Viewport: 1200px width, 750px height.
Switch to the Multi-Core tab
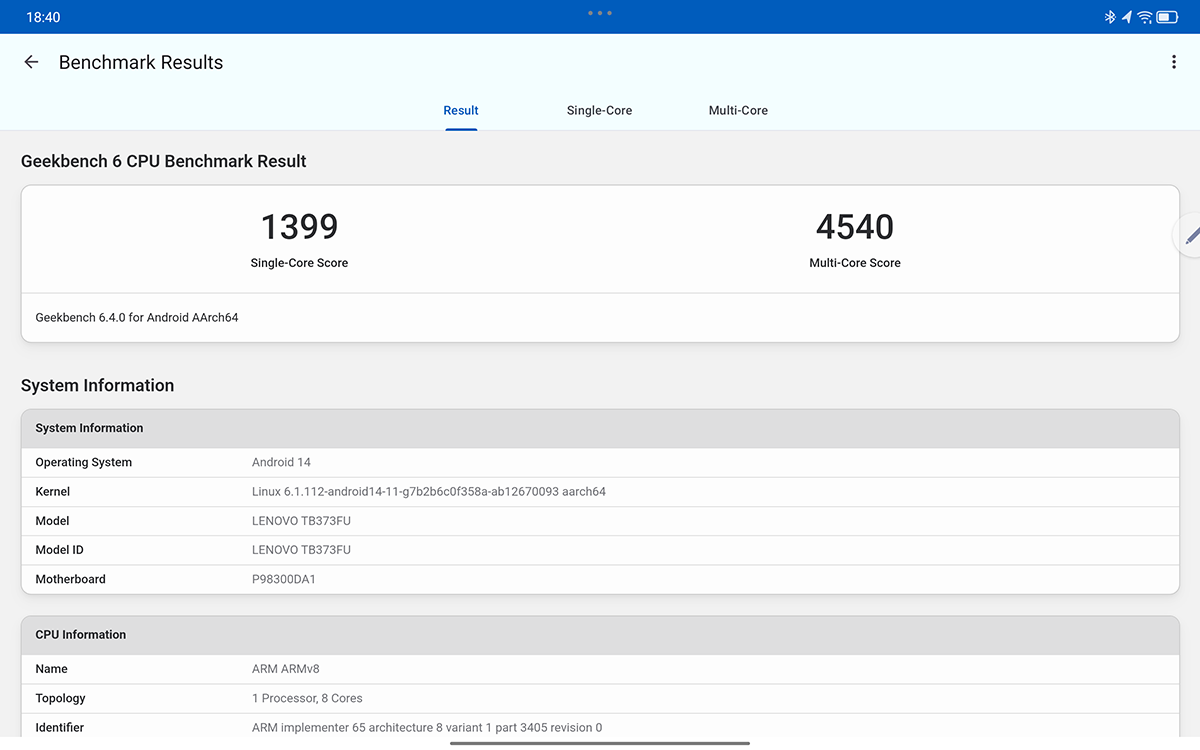[x=738, y=110]
